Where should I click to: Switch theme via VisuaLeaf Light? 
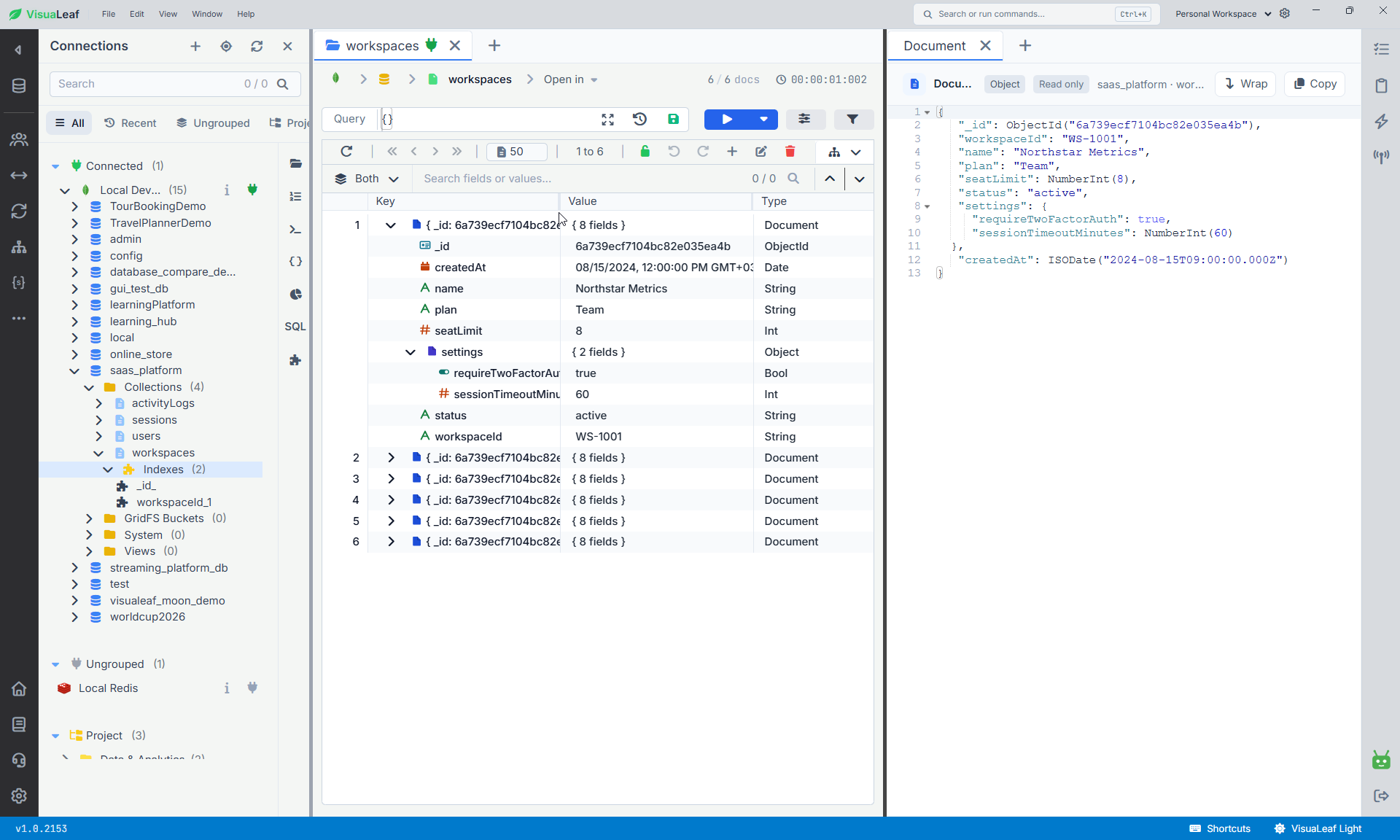(x=1318, y=828)
